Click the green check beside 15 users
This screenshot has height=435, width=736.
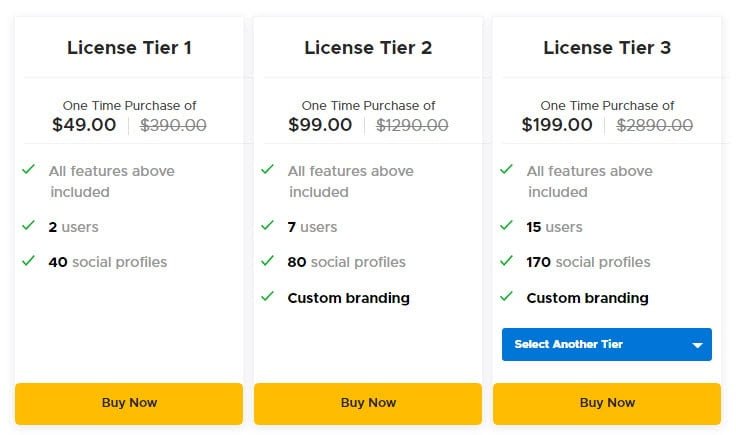click(506, 226)
